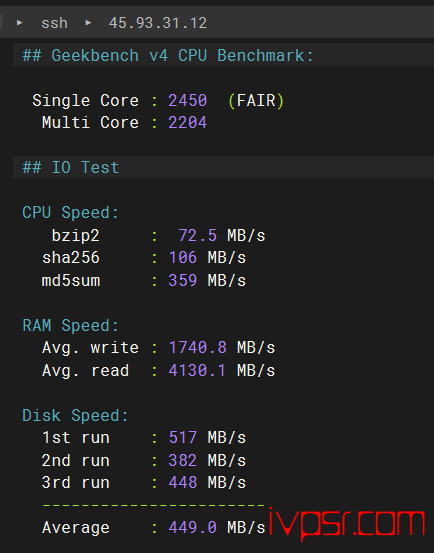Viewport: 434px width, 553px height.
Task: Click the Geekbench v4 CPU Benchmark heading
Action: point(168,55)
